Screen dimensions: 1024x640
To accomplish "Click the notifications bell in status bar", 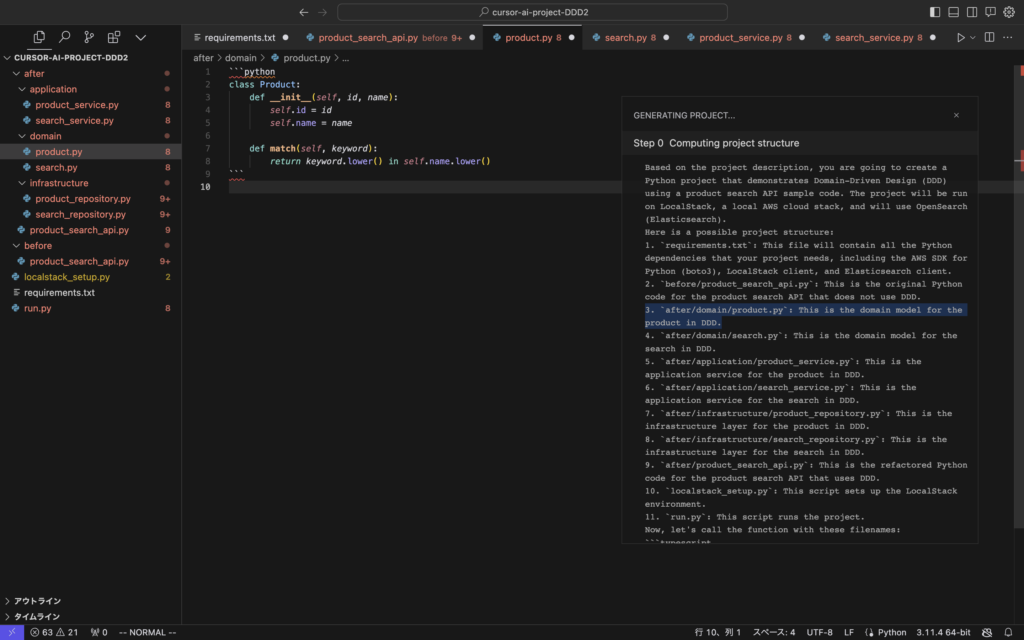I will tap(1009, 632).
